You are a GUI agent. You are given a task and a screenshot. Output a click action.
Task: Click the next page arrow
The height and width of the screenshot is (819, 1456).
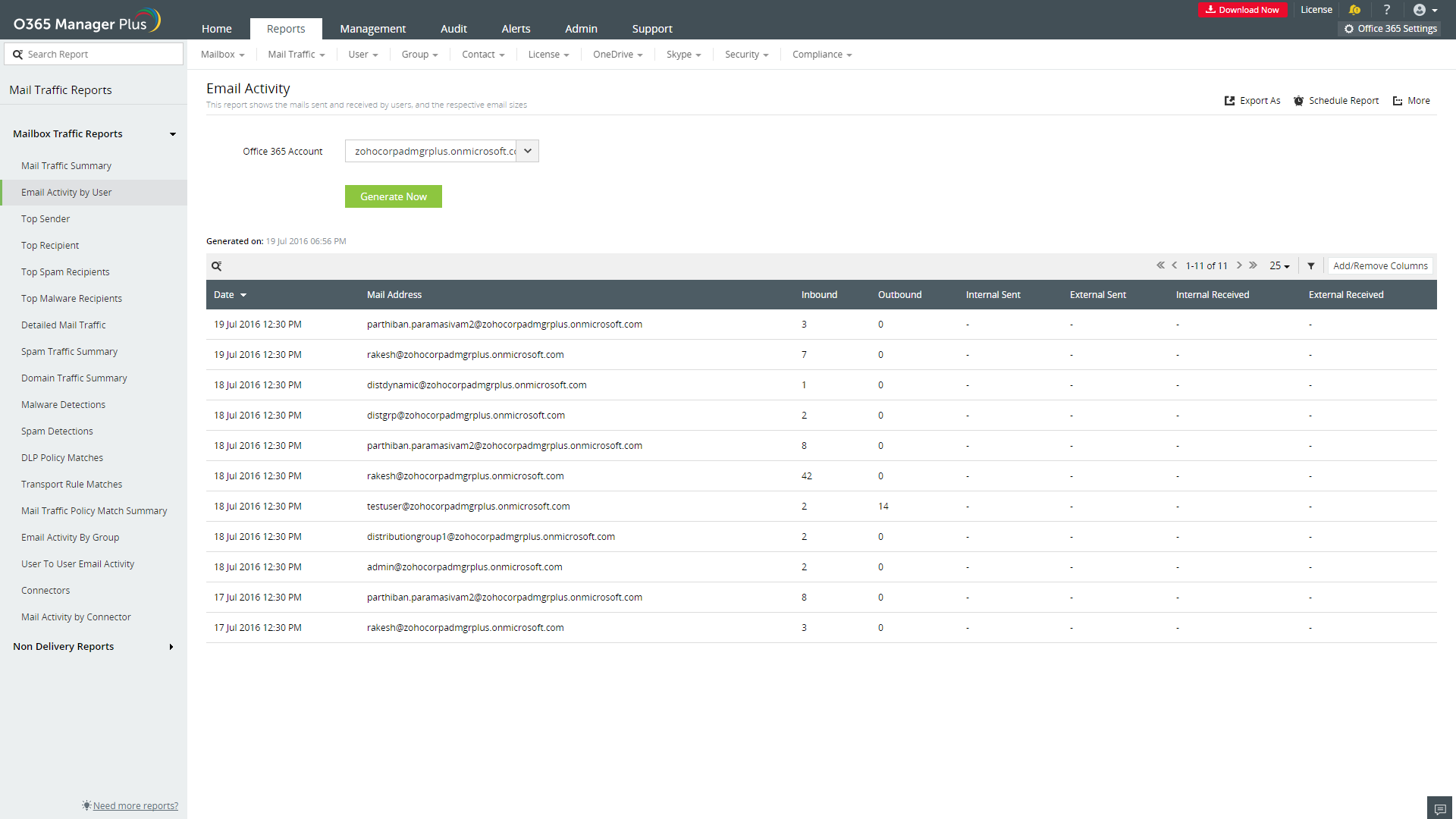[x=1239, y=265]
